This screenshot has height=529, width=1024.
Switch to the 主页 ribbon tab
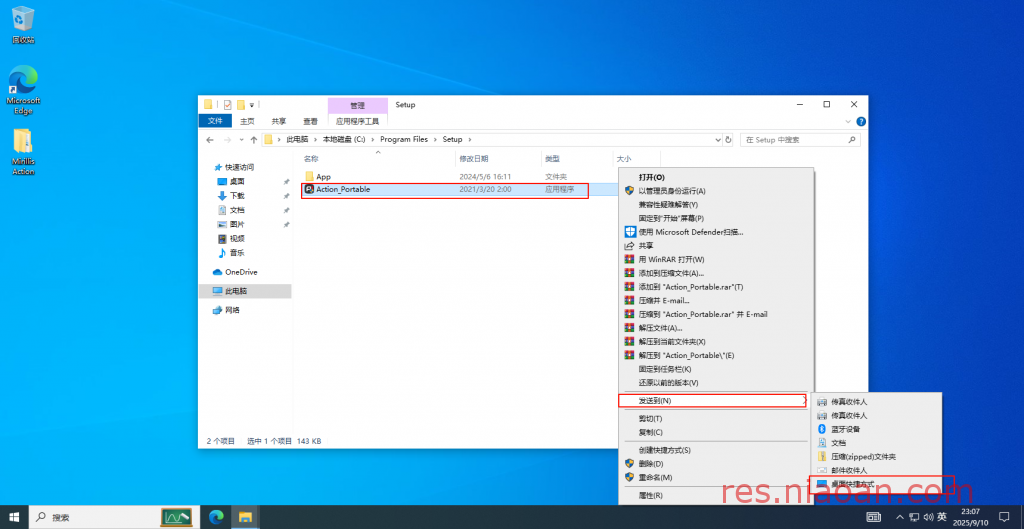tap(247, 121)
